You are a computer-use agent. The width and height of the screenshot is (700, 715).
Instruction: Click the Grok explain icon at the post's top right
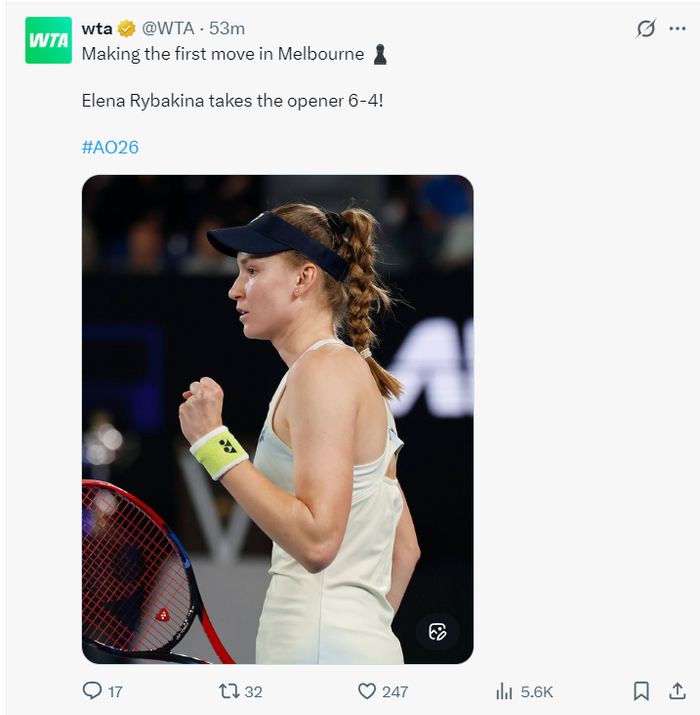pyautogui.click(x=646, y=29)
